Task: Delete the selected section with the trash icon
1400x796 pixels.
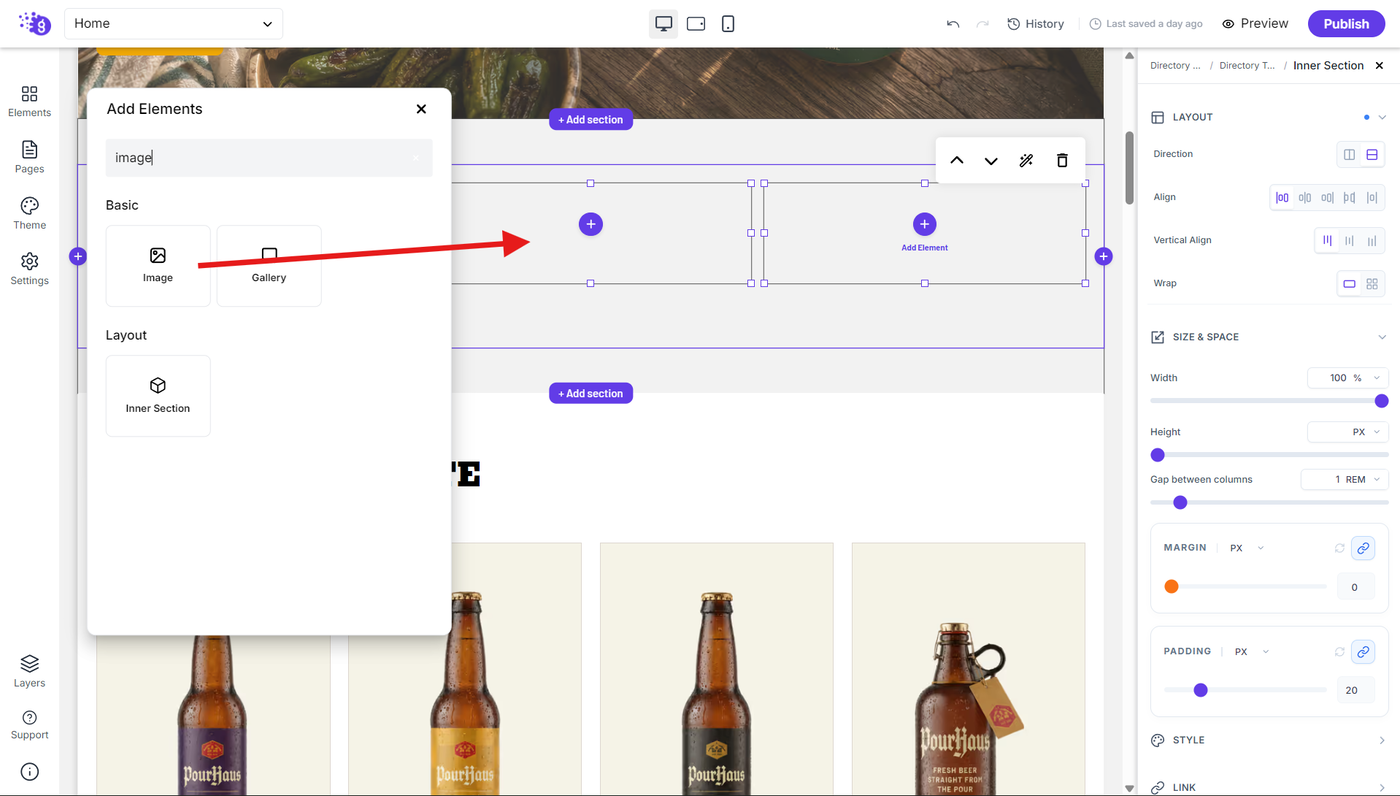Action: point(1062,160)
